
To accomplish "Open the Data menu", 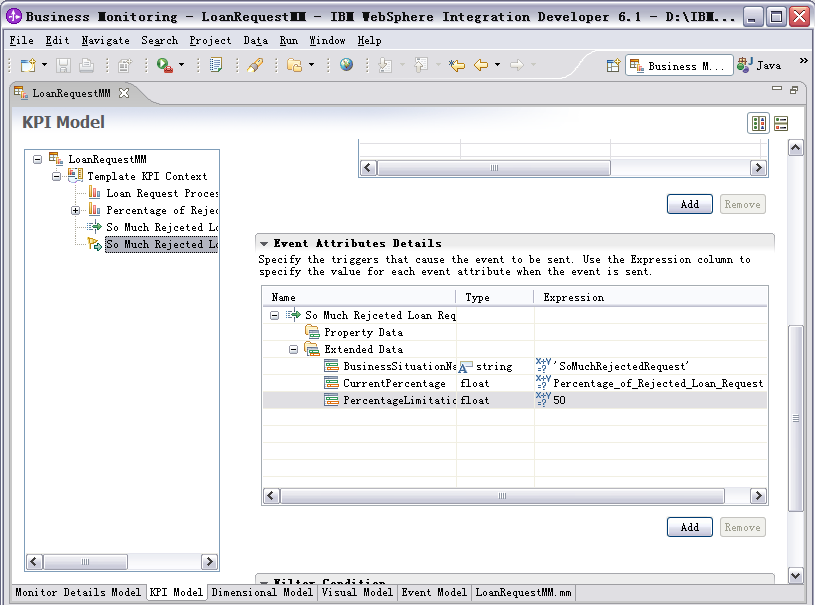I will click(x=256, y=41).
